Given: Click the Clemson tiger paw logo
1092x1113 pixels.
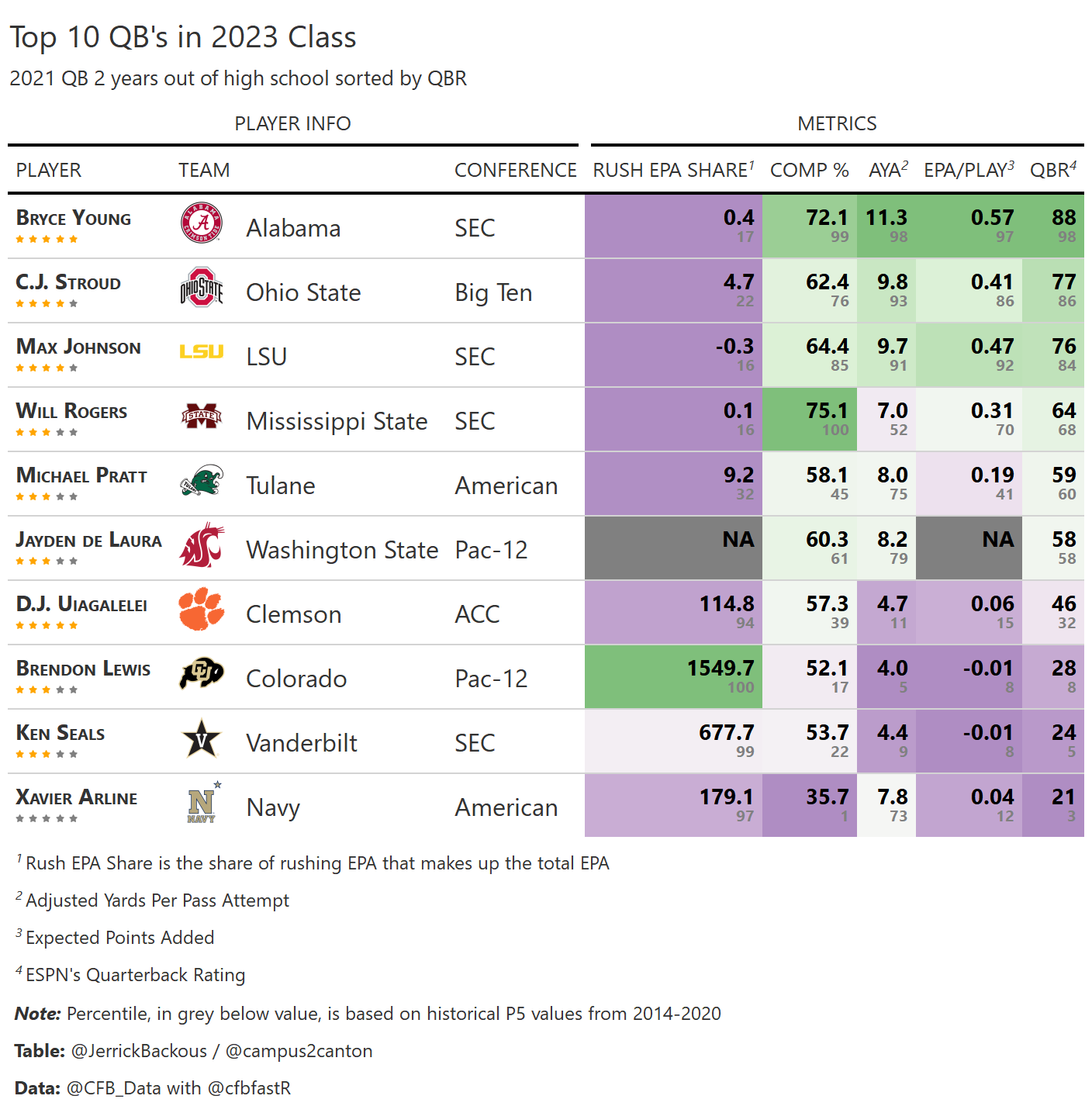Looking at the screenshot, I should [x=202, y=610].
